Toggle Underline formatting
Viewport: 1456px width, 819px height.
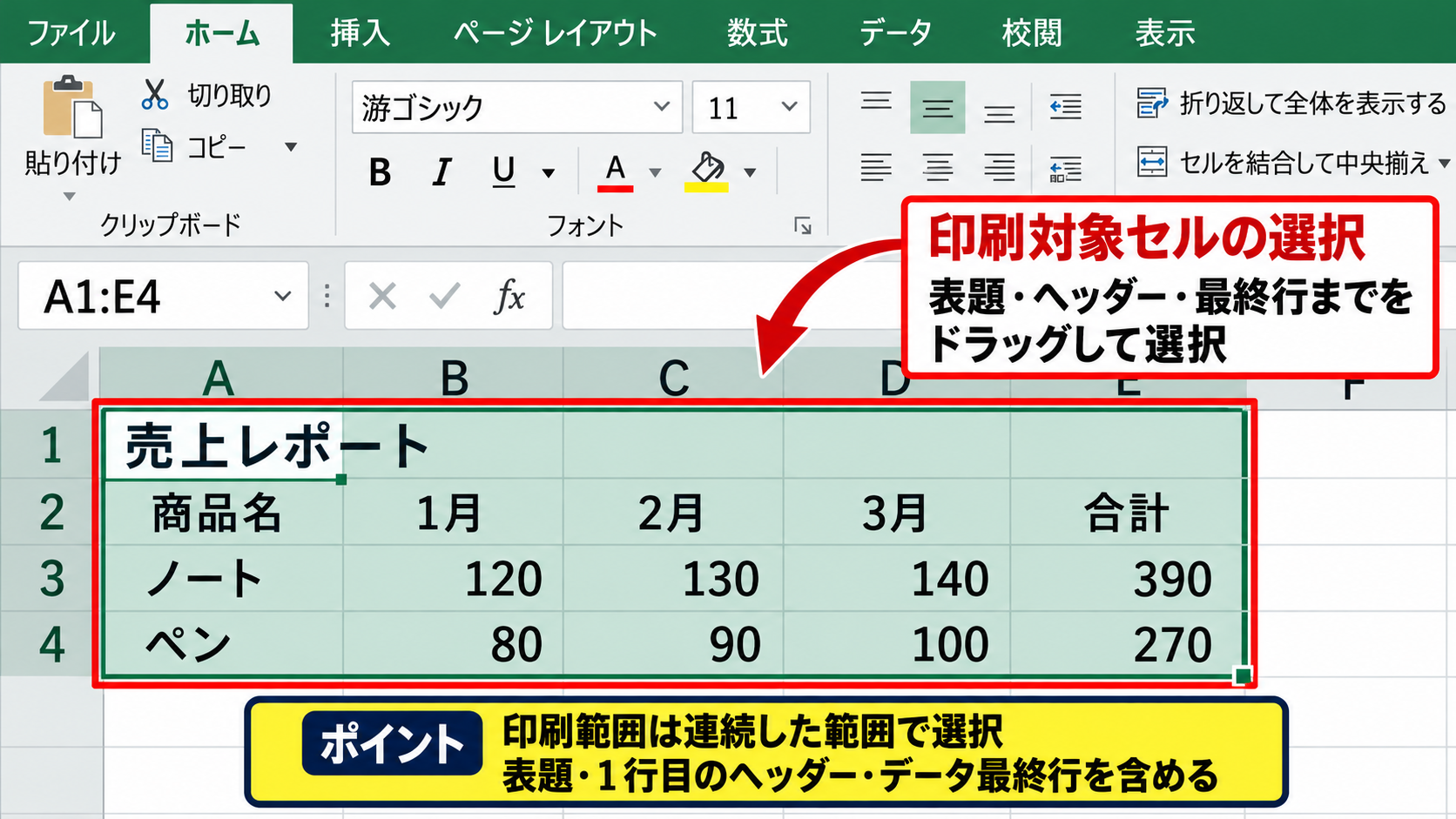click(x=503, y=172)
